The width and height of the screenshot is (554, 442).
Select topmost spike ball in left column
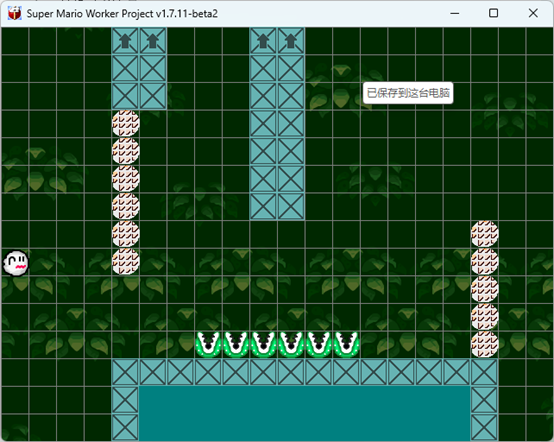tap(125, 124)
